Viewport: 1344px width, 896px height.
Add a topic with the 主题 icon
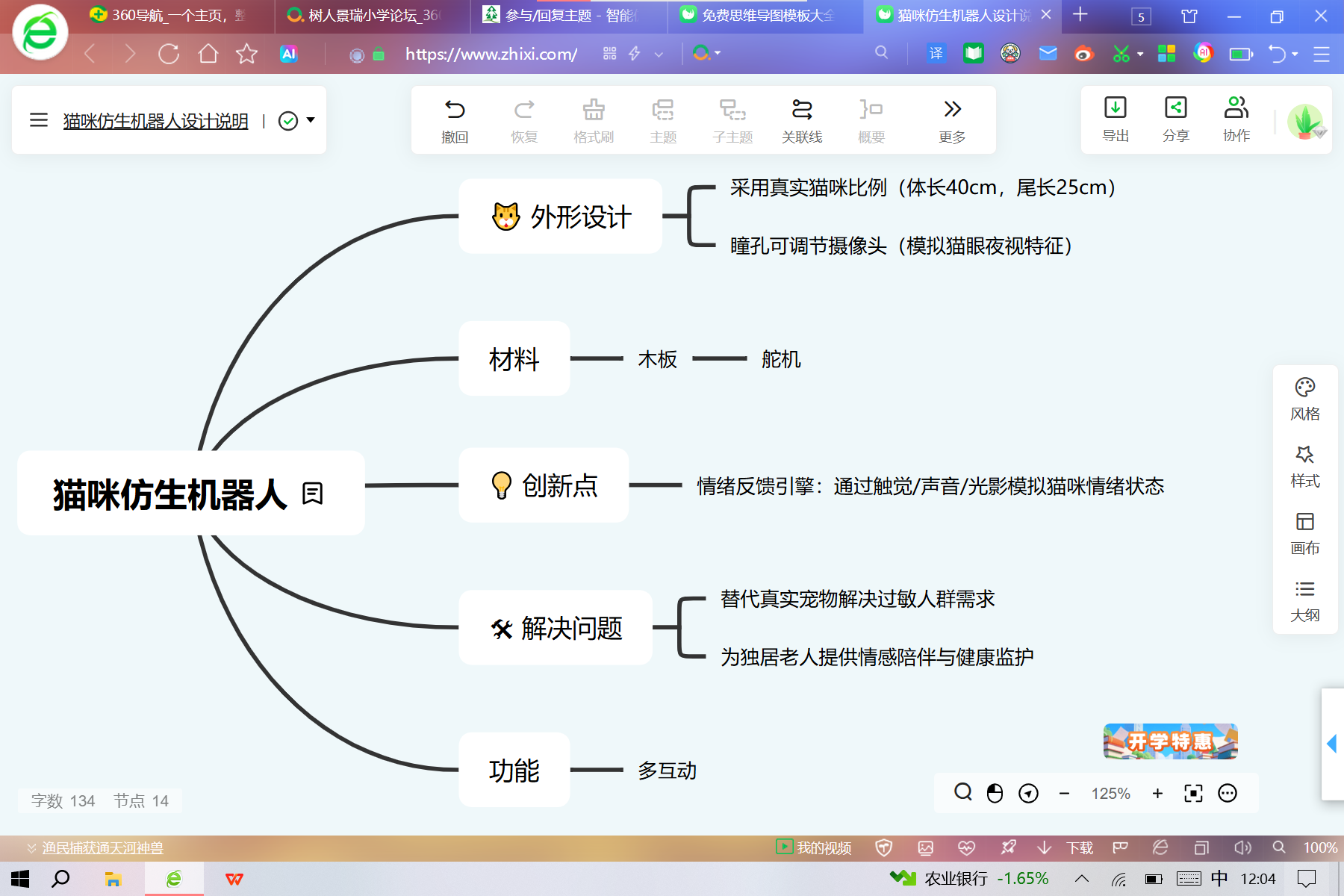click(663, 120)
